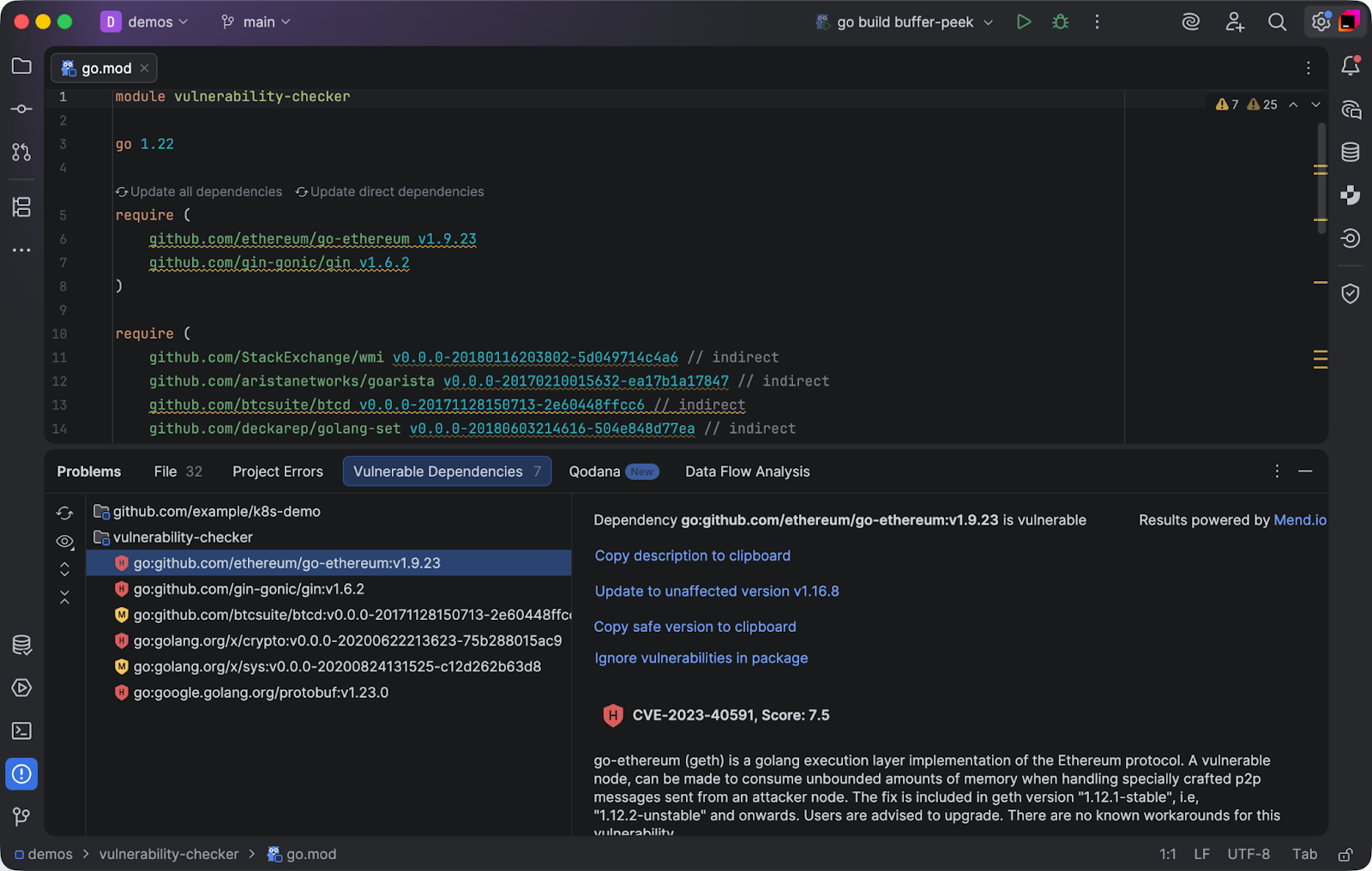This screenshot has height=871, width=1372.
Task: Open run configuration go build buffer-peek dropdown
Action: click(905, 22)
